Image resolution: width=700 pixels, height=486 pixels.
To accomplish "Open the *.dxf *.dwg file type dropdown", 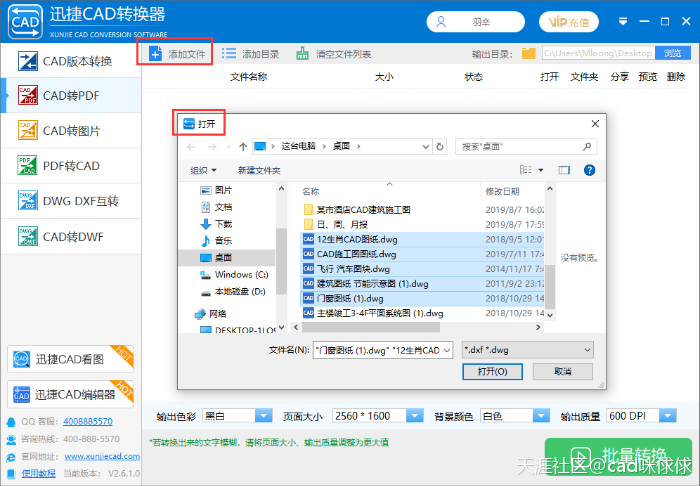I will (528, 350).
